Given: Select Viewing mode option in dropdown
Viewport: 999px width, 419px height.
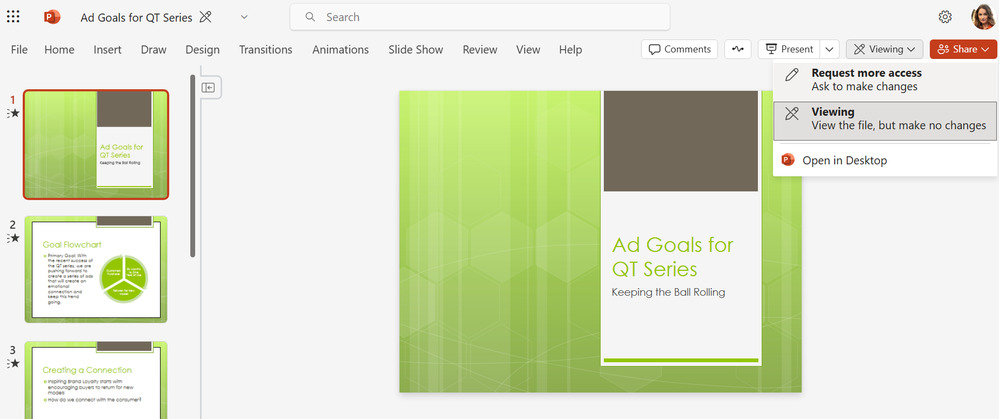Looking at the screenshot, I should (885, 119).
